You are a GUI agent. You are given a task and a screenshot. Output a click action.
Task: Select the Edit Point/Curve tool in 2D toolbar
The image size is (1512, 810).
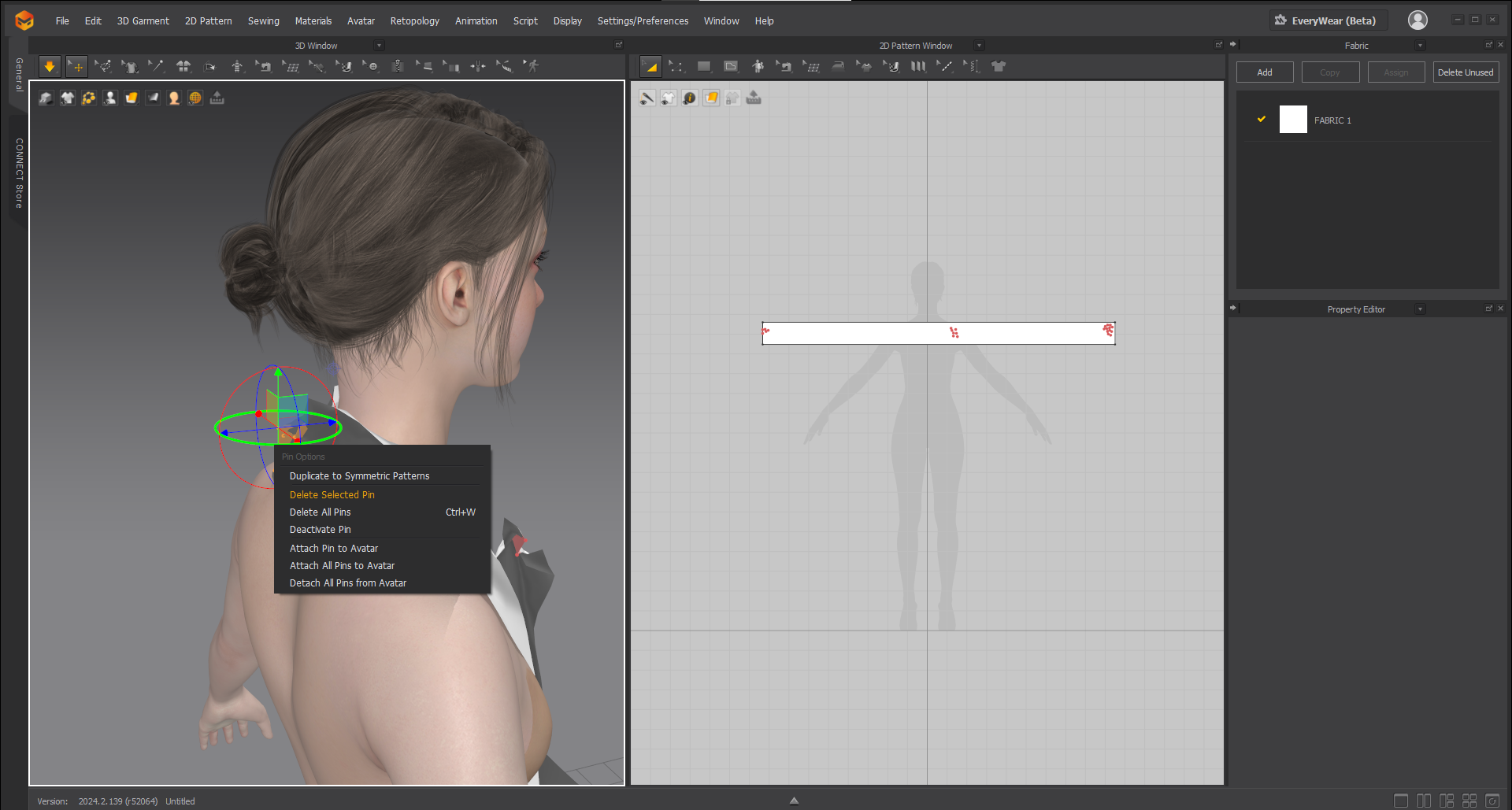coord(677,67)
